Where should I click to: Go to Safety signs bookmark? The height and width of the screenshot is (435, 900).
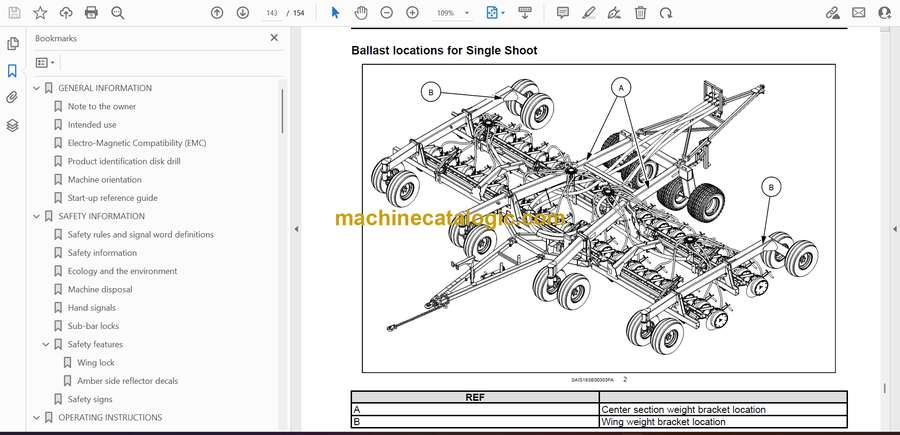tap(90, 399)
